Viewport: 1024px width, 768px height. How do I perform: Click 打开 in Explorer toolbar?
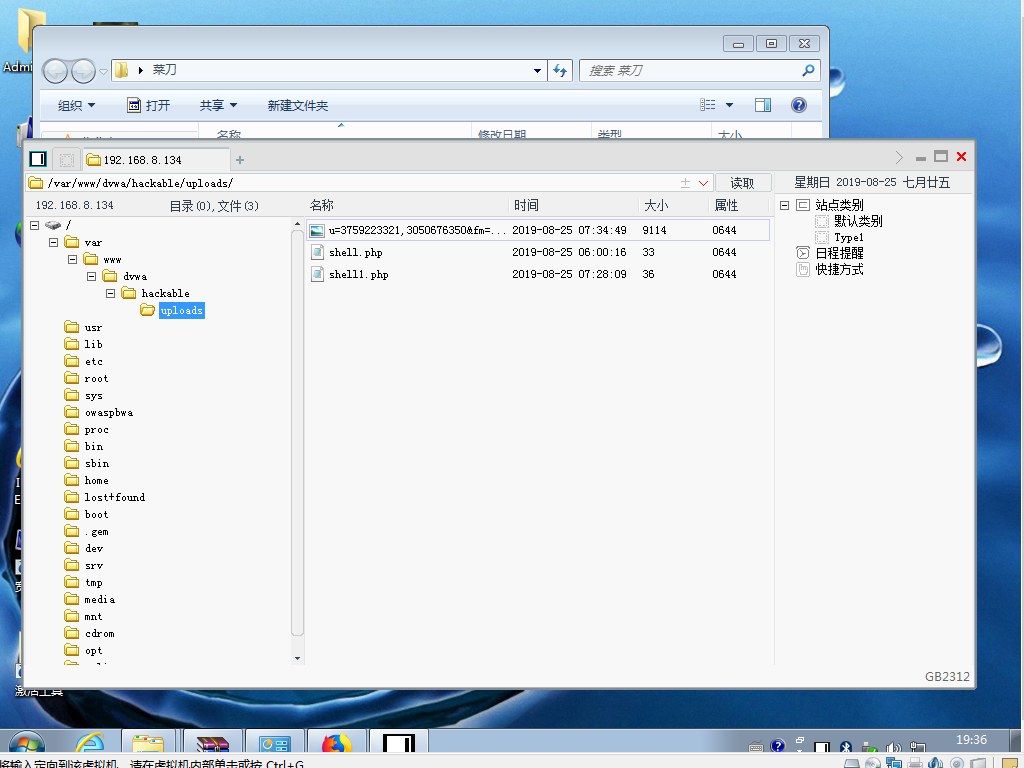(x=148, y=105)
